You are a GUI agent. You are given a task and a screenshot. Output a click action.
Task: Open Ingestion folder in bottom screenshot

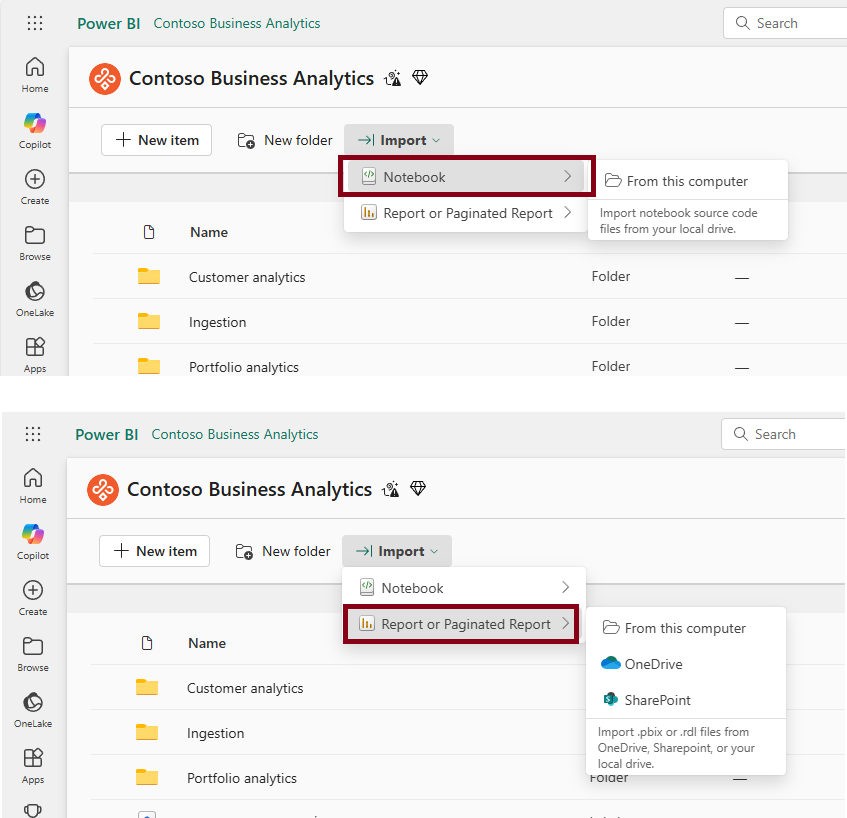pos(216,733)
